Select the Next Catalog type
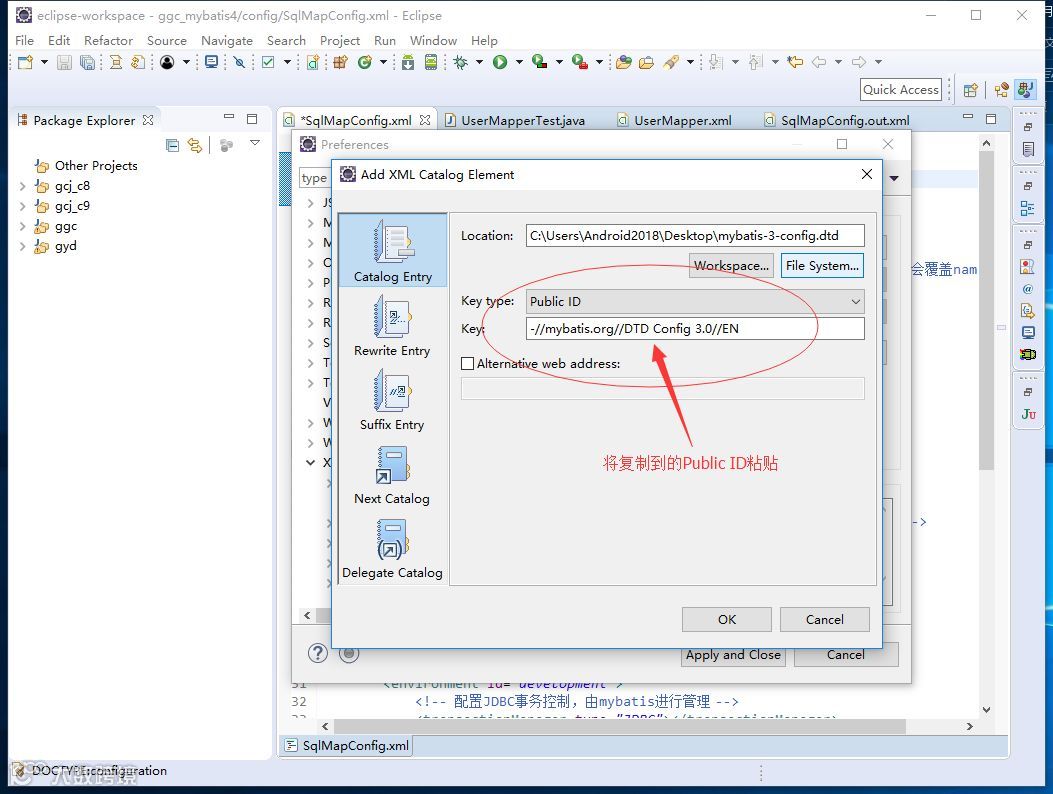 click(392, 474)
